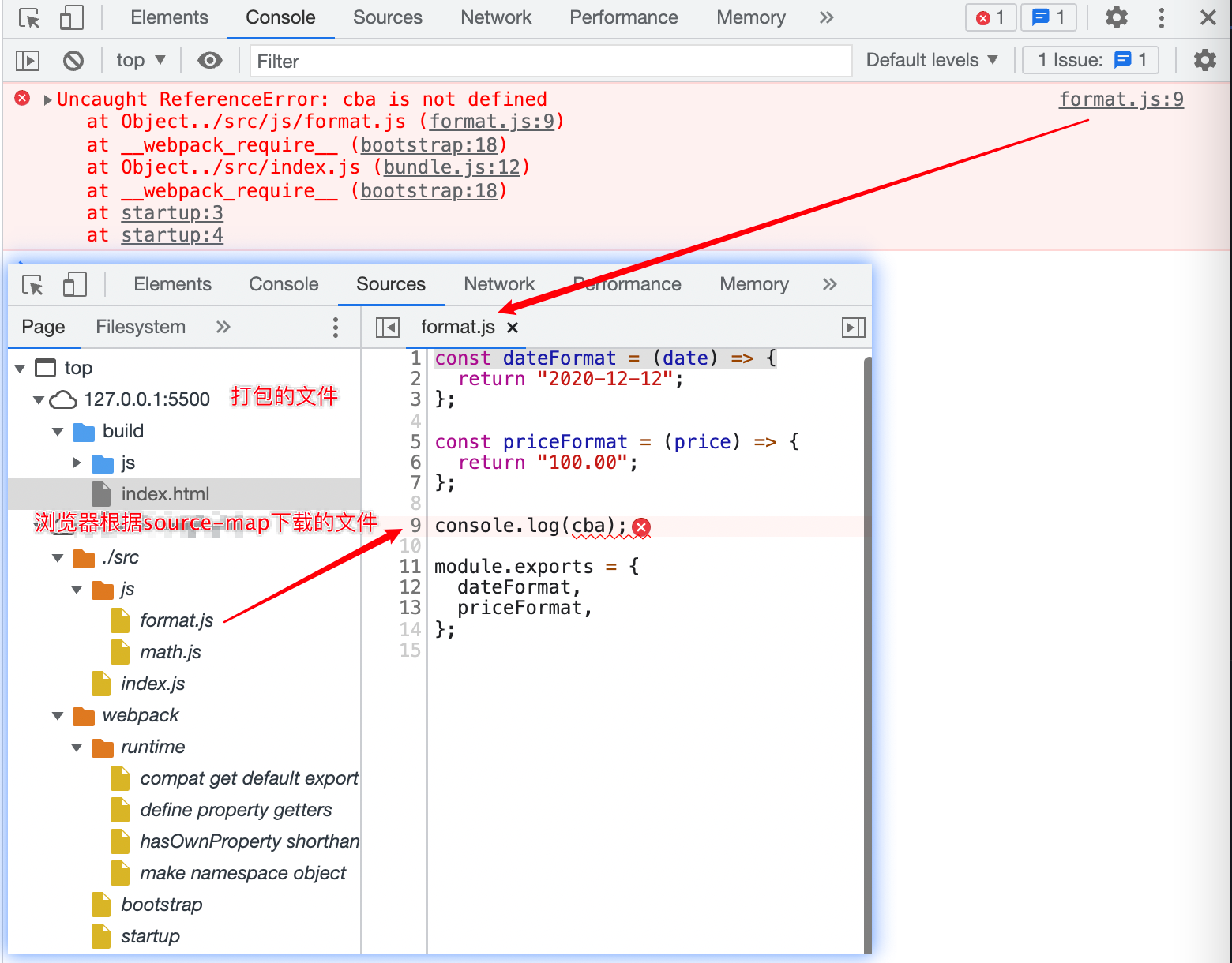Expand the Uncaught ReferenceError stack trace
1232x963 pixels.
tap(48, 99)
